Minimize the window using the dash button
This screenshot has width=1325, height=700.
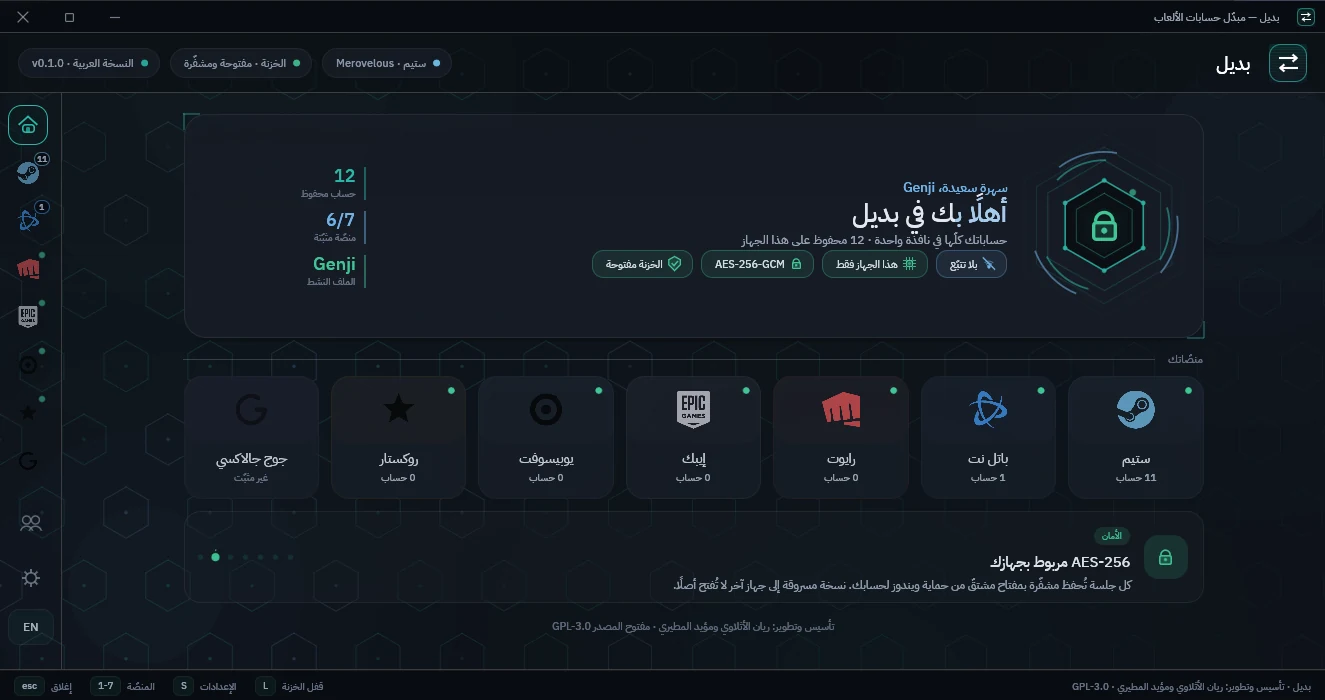click(115, 17)
